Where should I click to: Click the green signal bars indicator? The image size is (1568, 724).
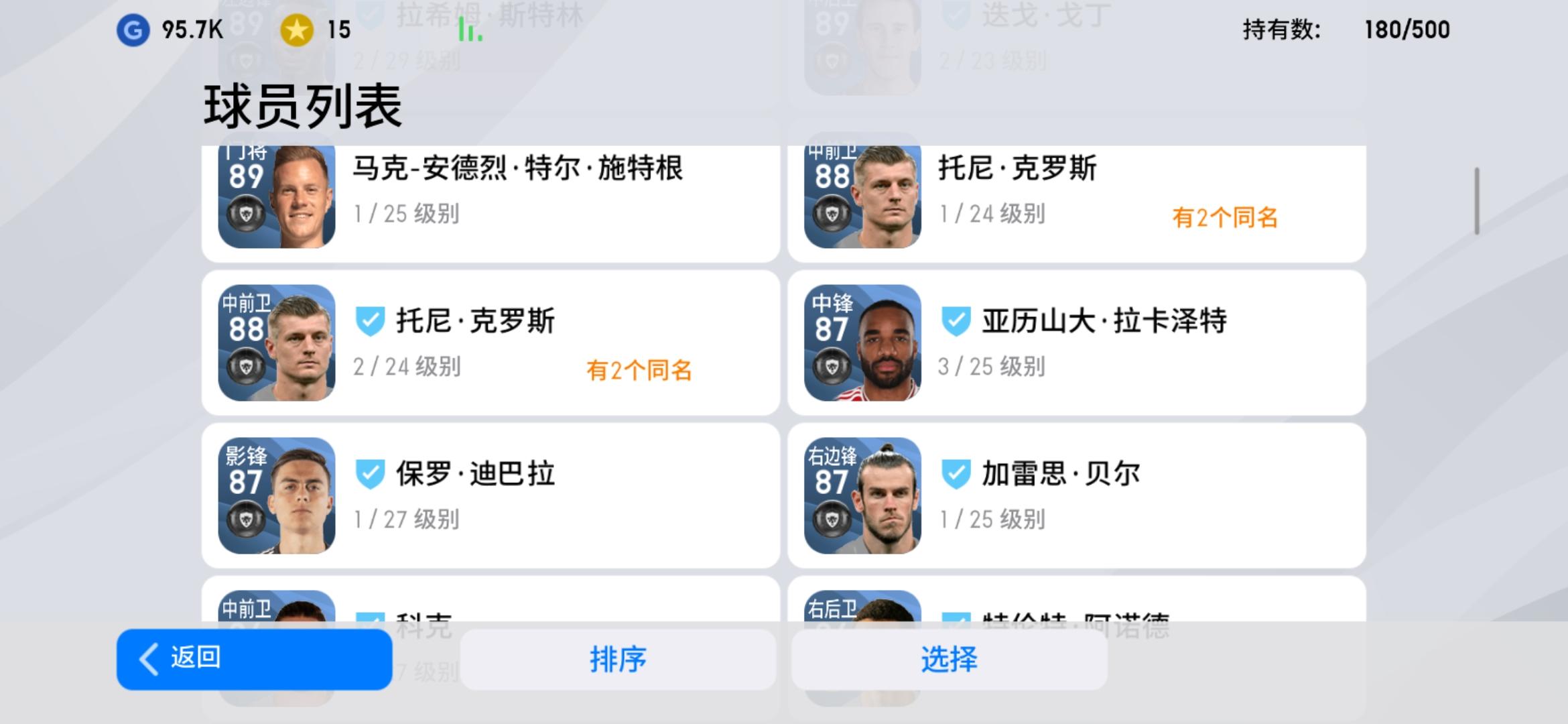click(470, 30)
